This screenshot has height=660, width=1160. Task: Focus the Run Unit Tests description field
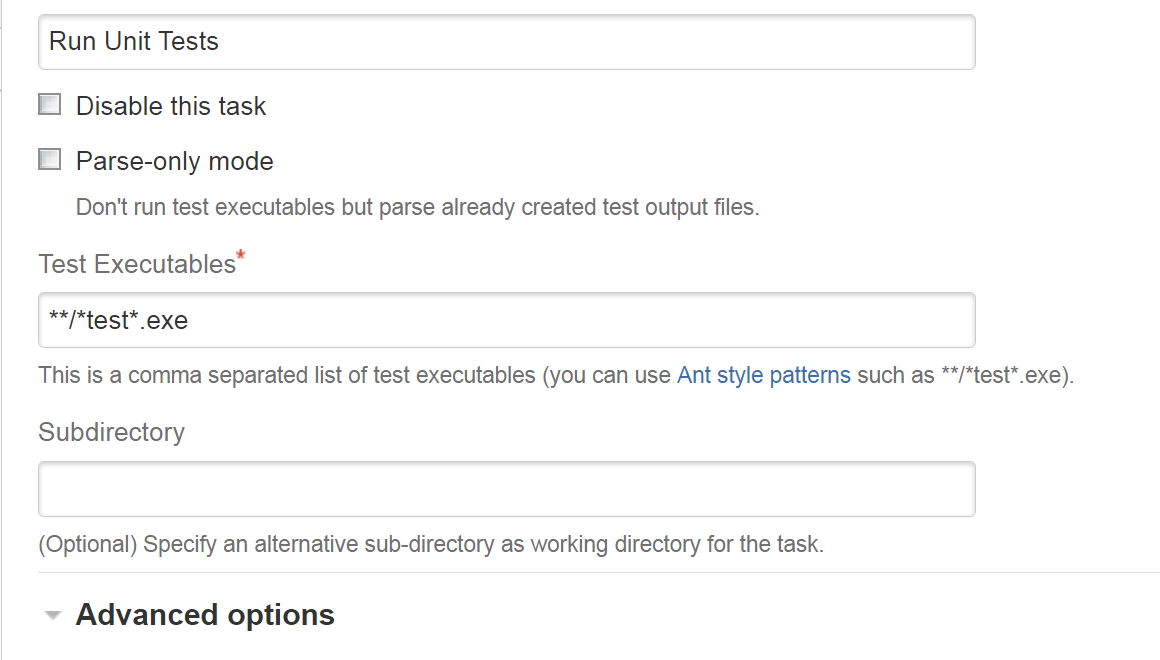pyautogui.click(x=506, y=42)
